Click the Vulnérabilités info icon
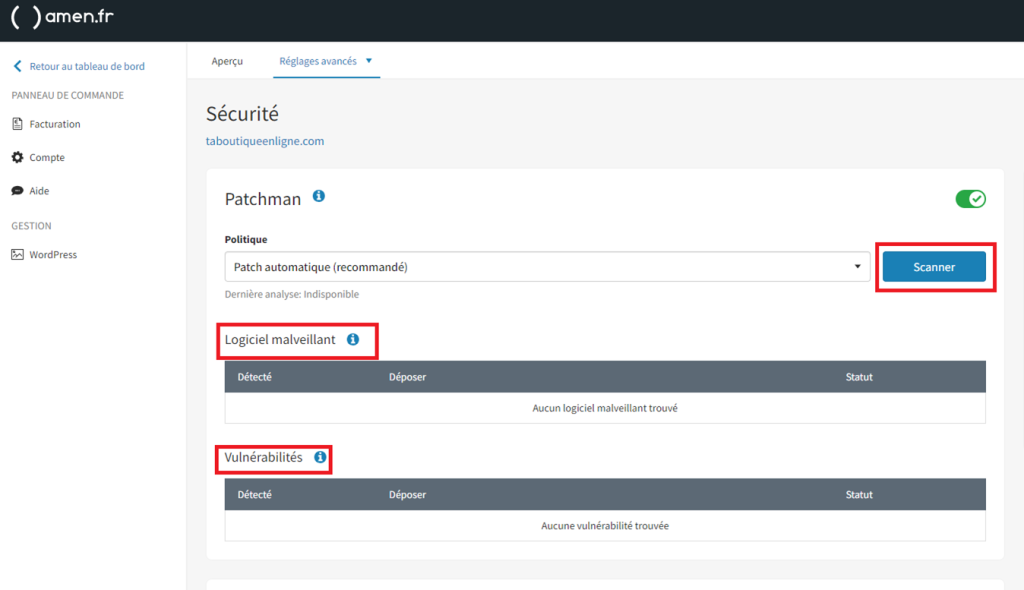 pyautogui.click(x=320, y=457)
